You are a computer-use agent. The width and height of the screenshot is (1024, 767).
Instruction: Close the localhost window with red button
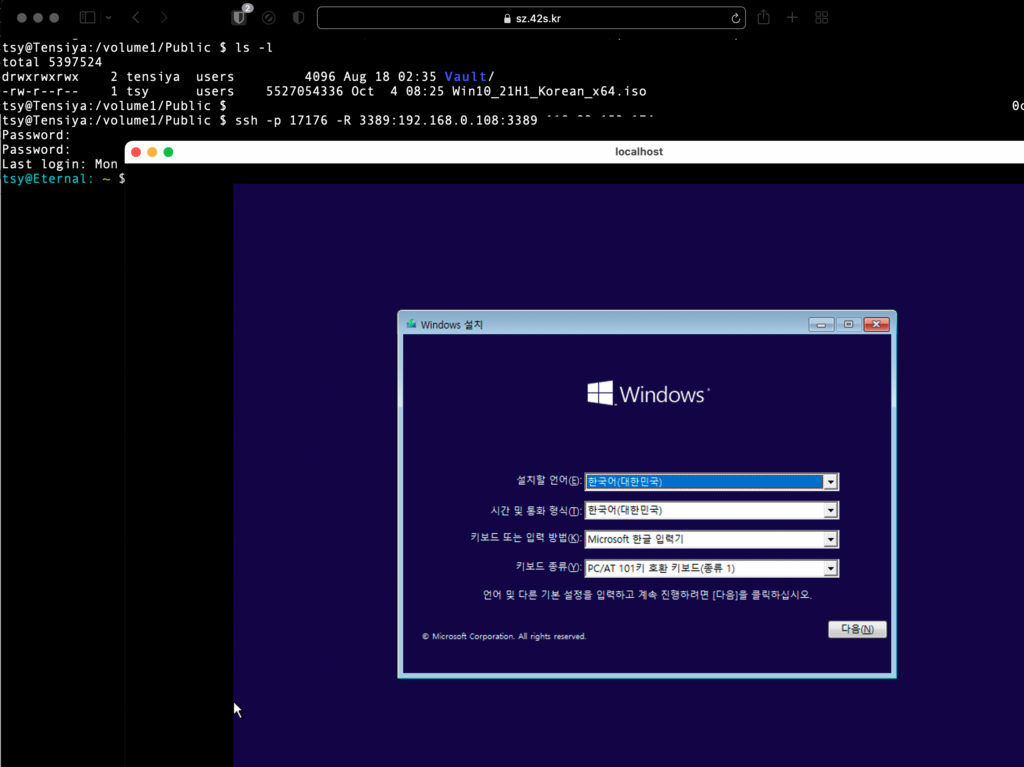136,152
